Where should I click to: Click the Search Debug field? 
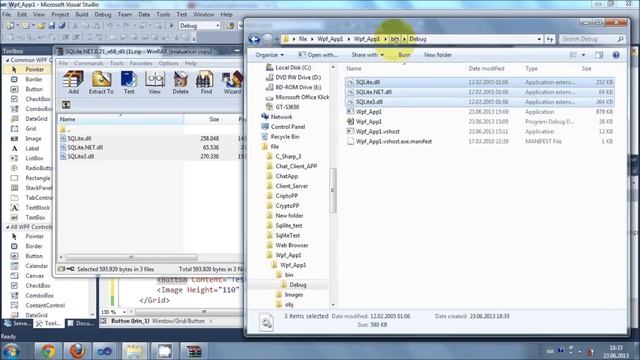coord(591,39)
